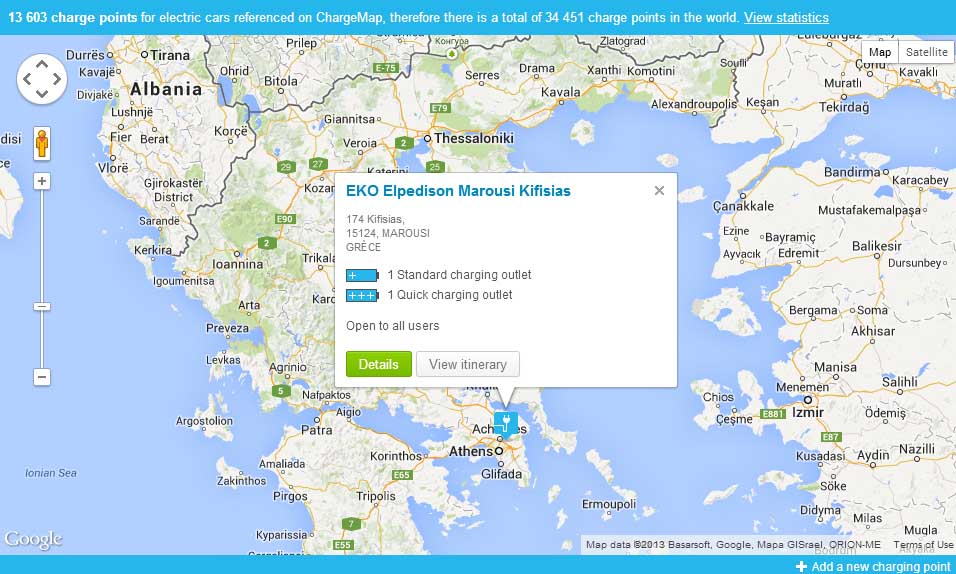
Task: Open the View statistics link
Action: (786, 18)
